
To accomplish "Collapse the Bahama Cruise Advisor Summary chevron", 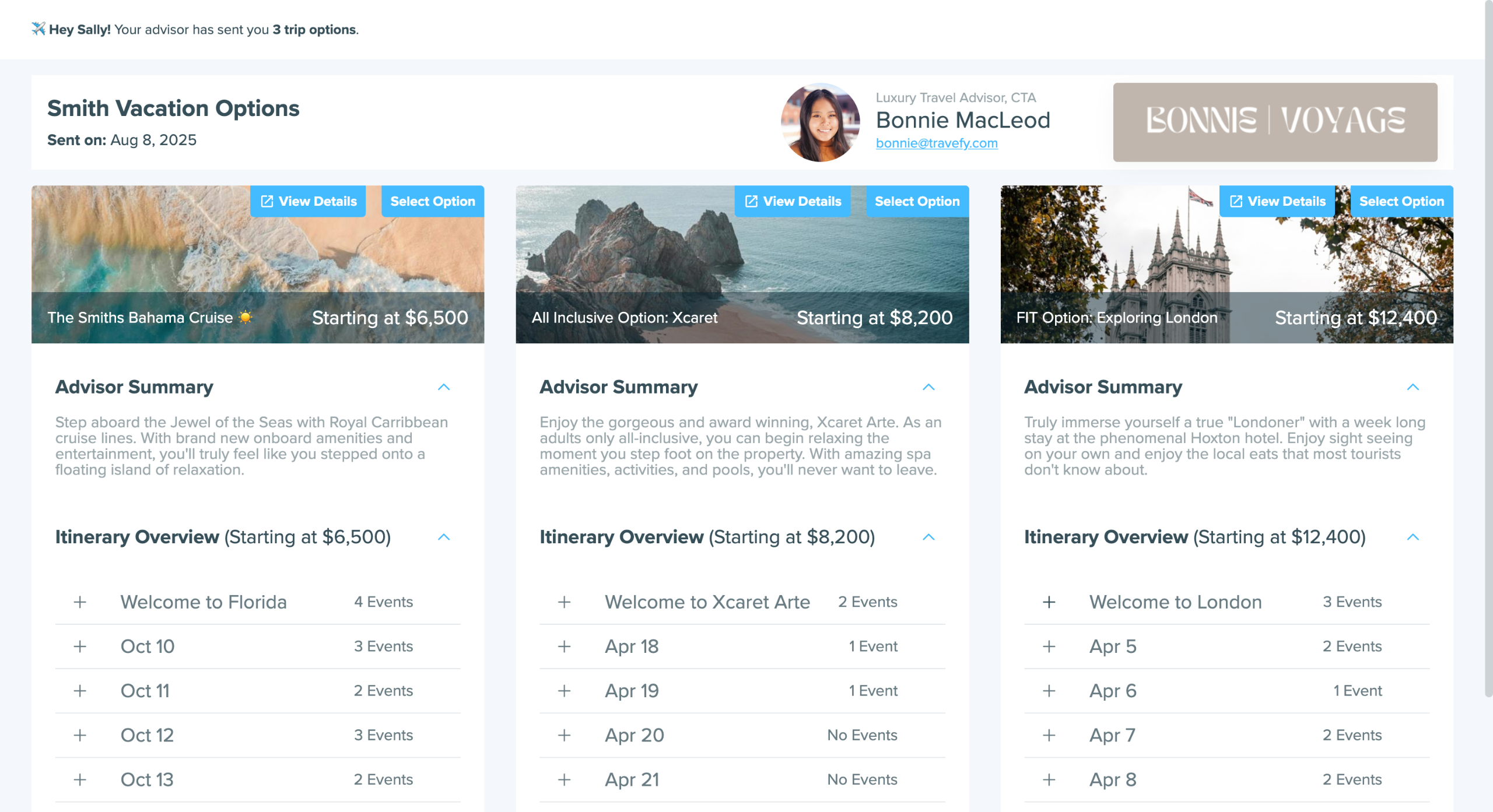I will tap(444, 387).
